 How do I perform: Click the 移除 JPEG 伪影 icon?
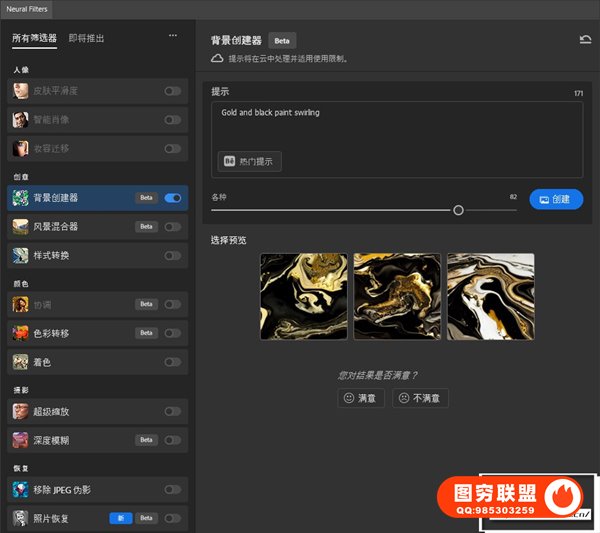(x=20, y=489)
